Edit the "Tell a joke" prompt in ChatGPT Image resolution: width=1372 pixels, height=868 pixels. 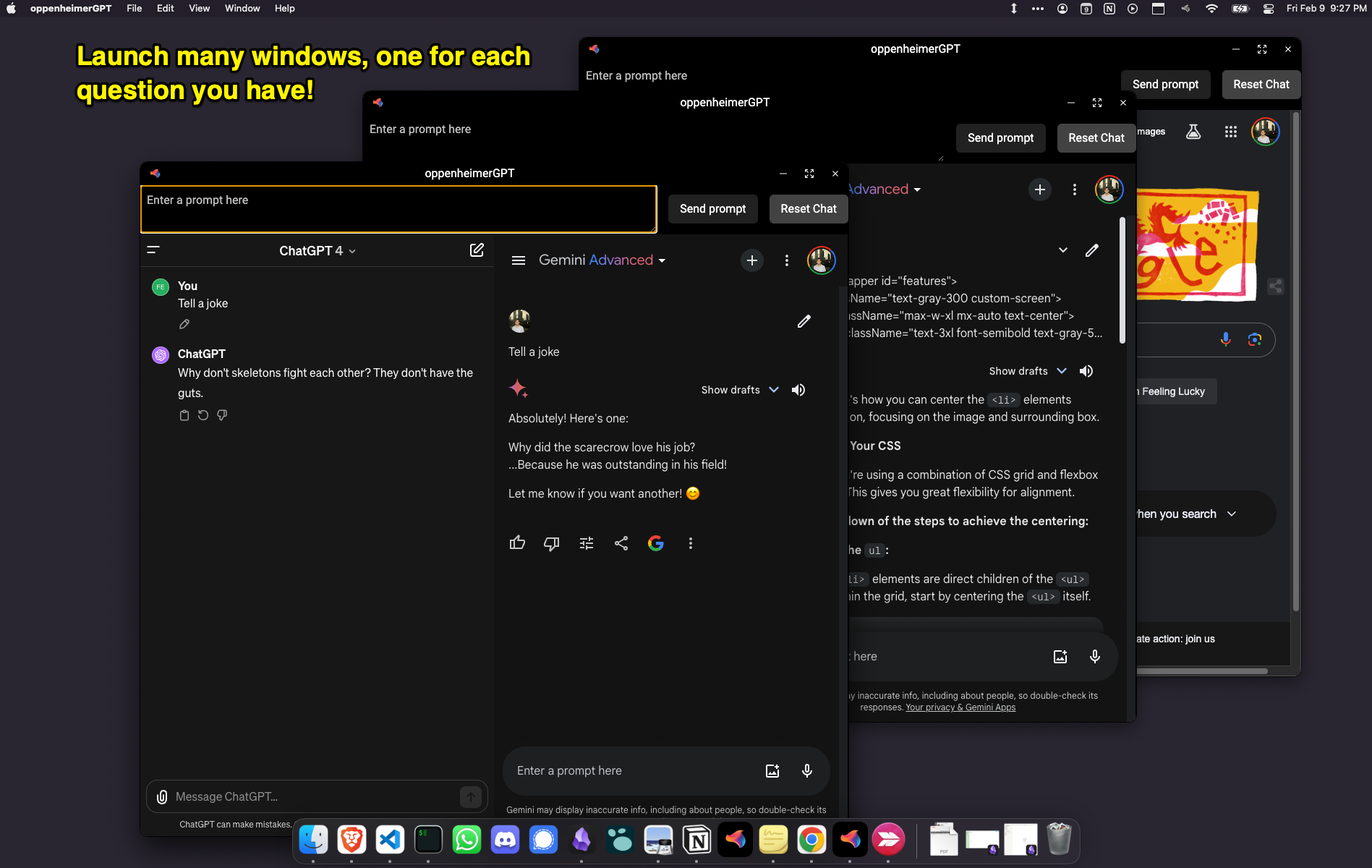point(184,323)
